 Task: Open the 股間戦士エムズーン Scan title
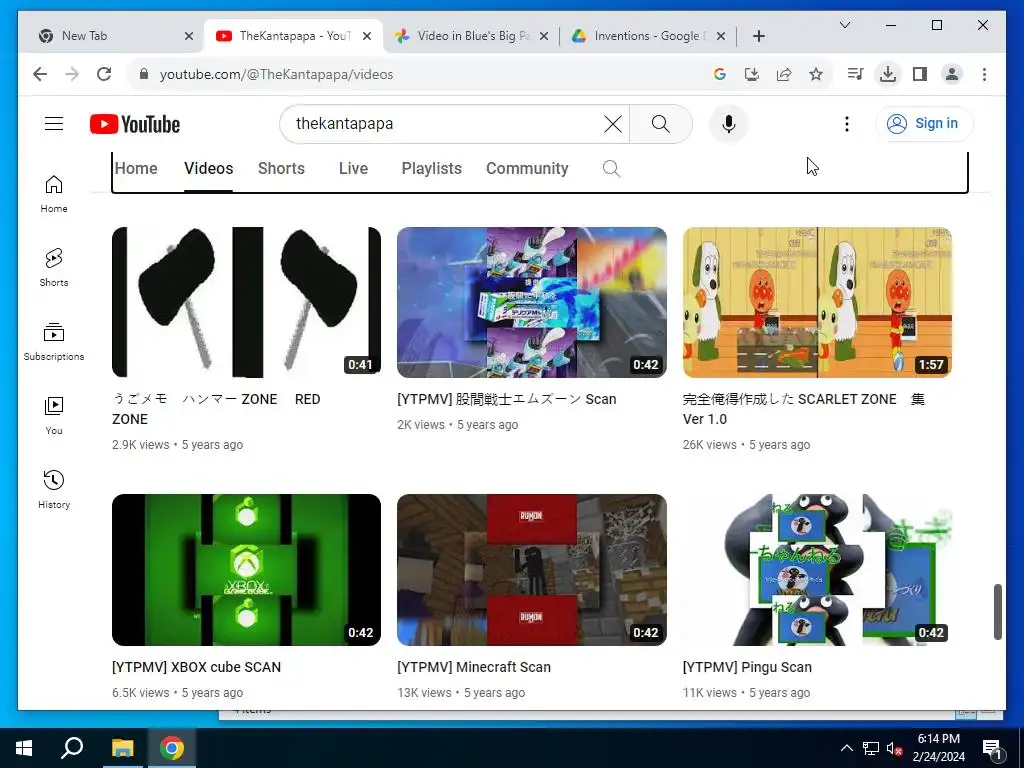coord(506,399)
